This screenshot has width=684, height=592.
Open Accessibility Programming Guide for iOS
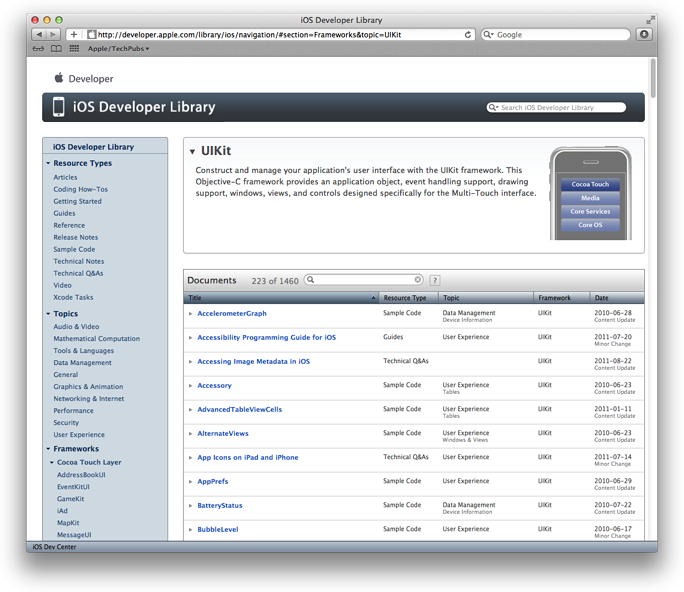coord(267,337)
